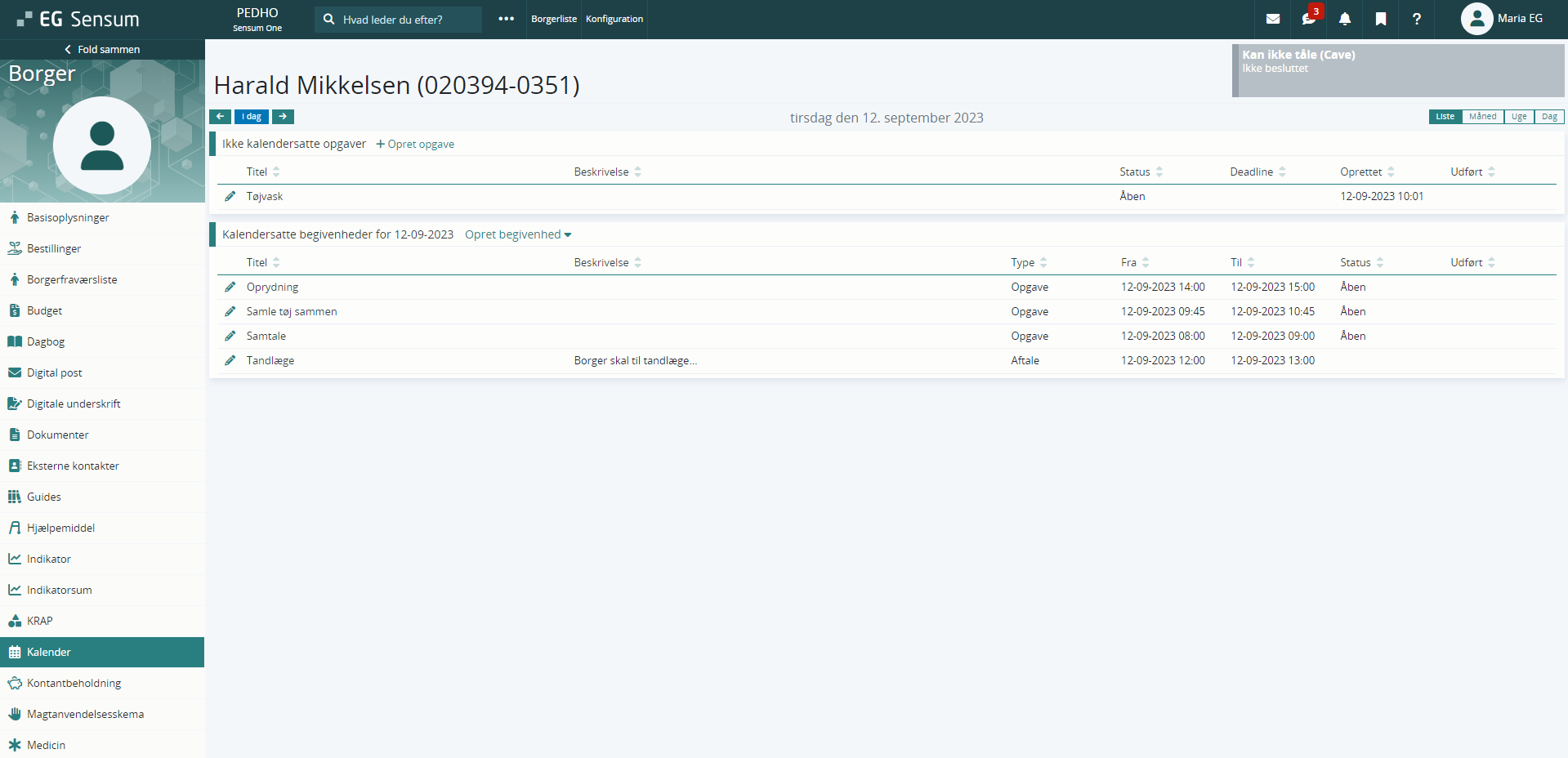This screenshot has height=758, width=1568.
Task: Open Borgerliste in the top menu
Action: point(553,19)
